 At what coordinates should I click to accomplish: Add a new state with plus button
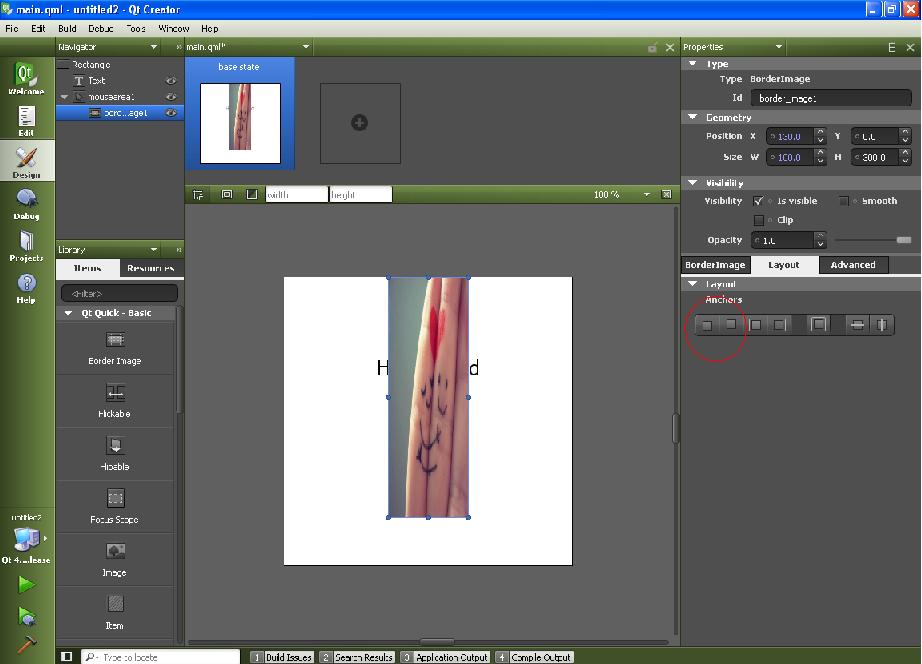(360, 123)
